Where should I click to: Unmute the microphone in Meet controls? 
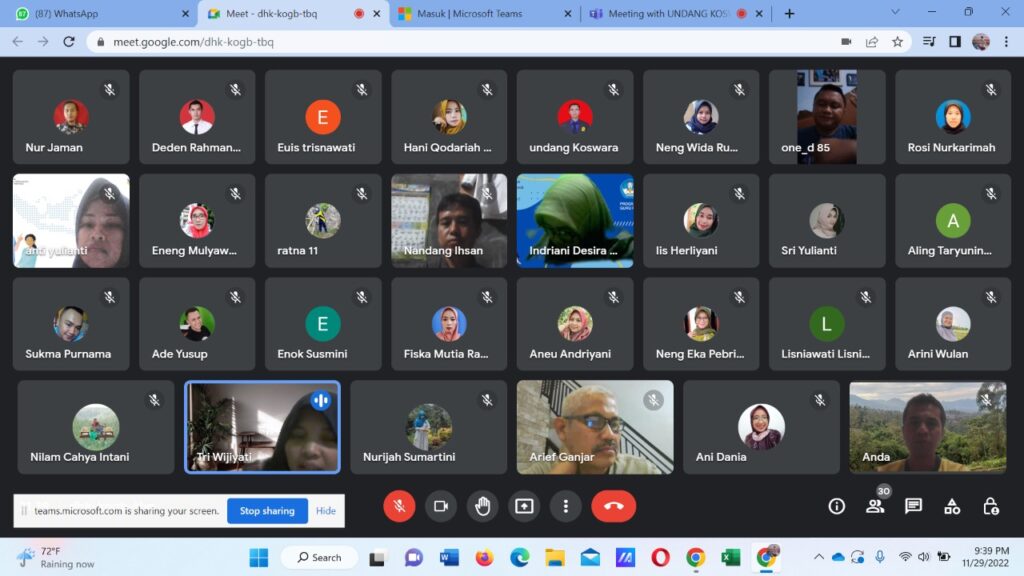coord(399,506)
